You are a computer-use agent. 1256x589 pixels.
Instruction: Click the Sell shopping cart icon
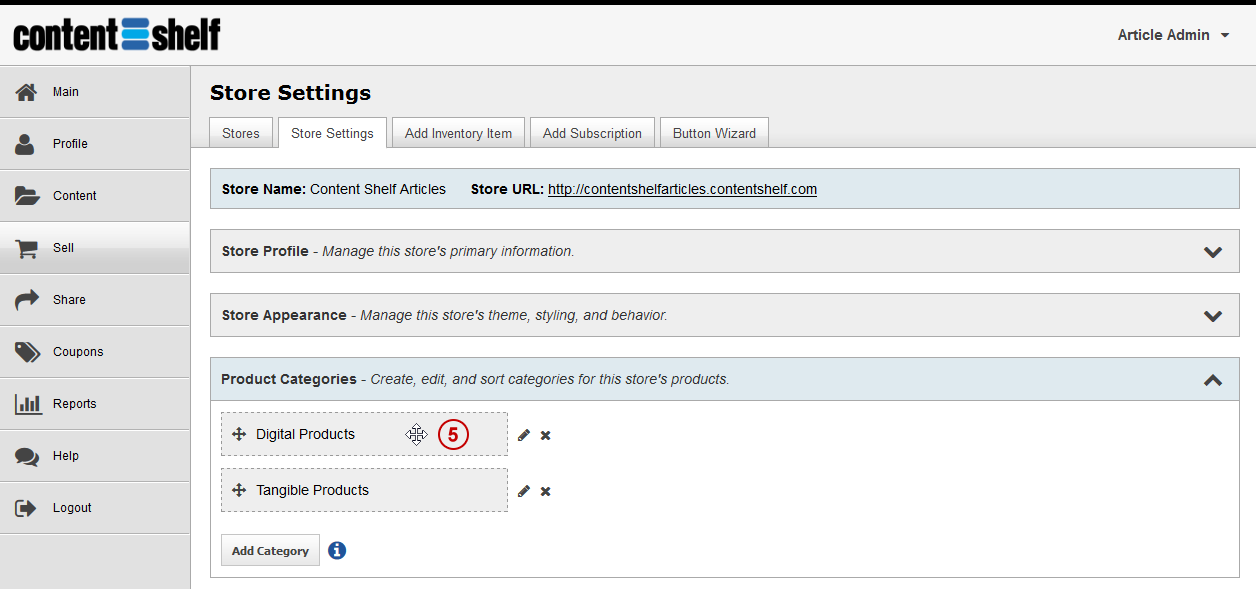(27, 248)
